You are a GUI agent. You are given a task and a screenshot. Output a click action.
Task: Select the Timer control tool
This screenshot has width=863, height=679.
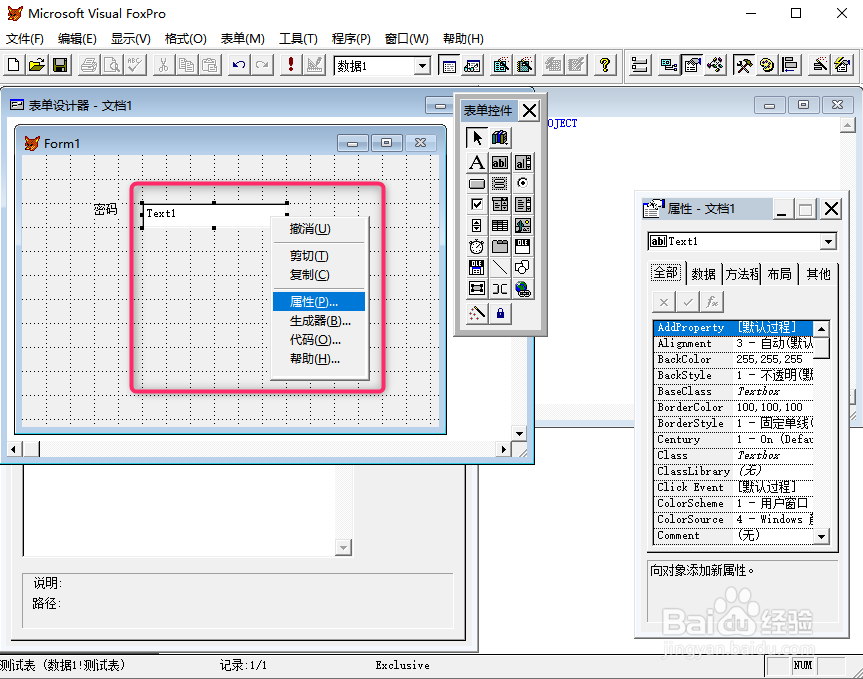477,247
